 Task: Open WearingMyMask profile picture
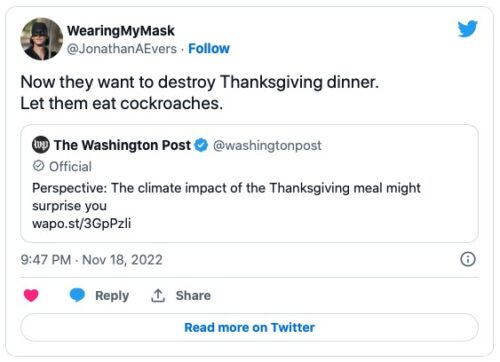pyautogui.click(x=42, y=39)
